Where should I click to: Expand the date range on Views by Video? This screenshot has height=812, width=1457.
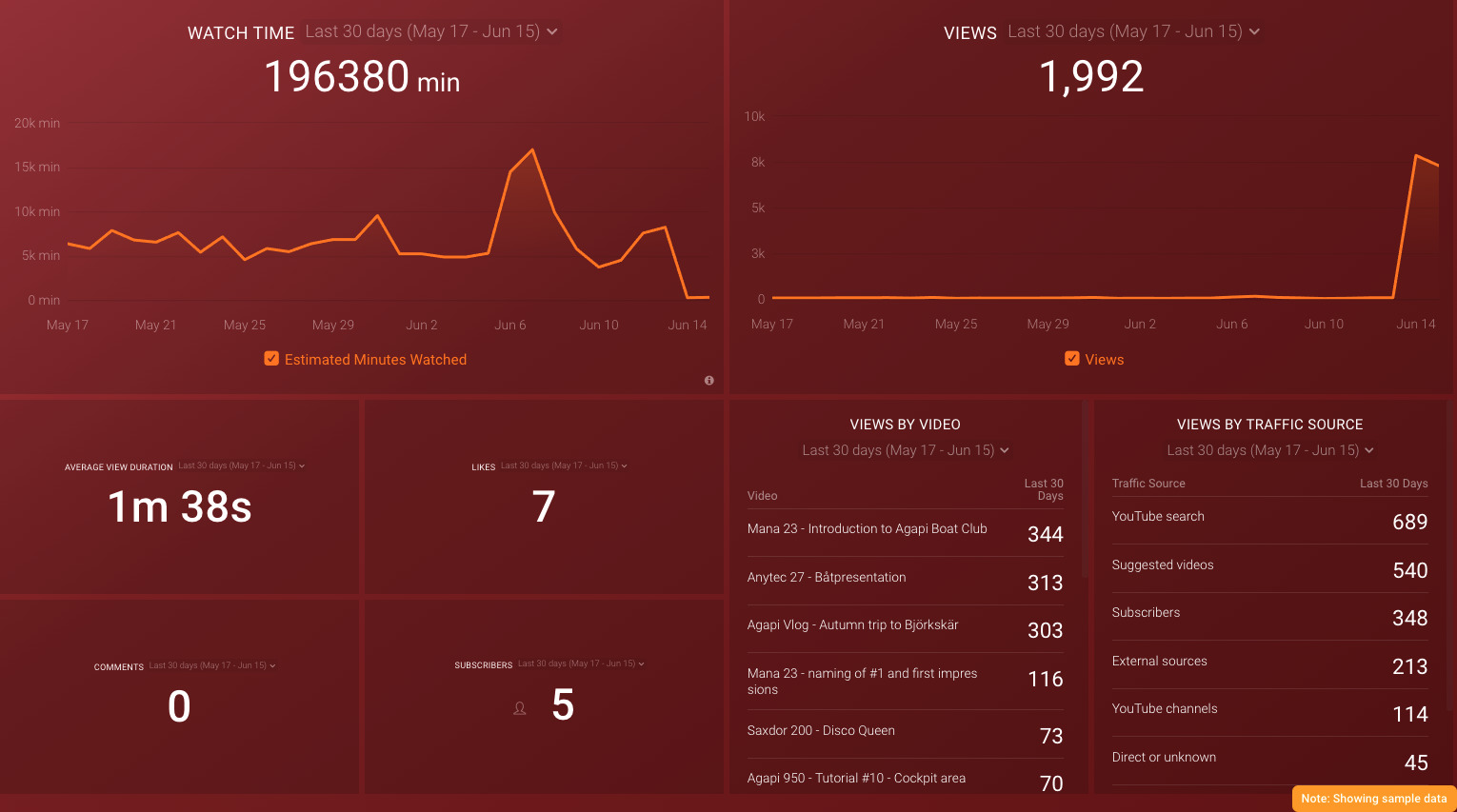[x=905, y=449]
